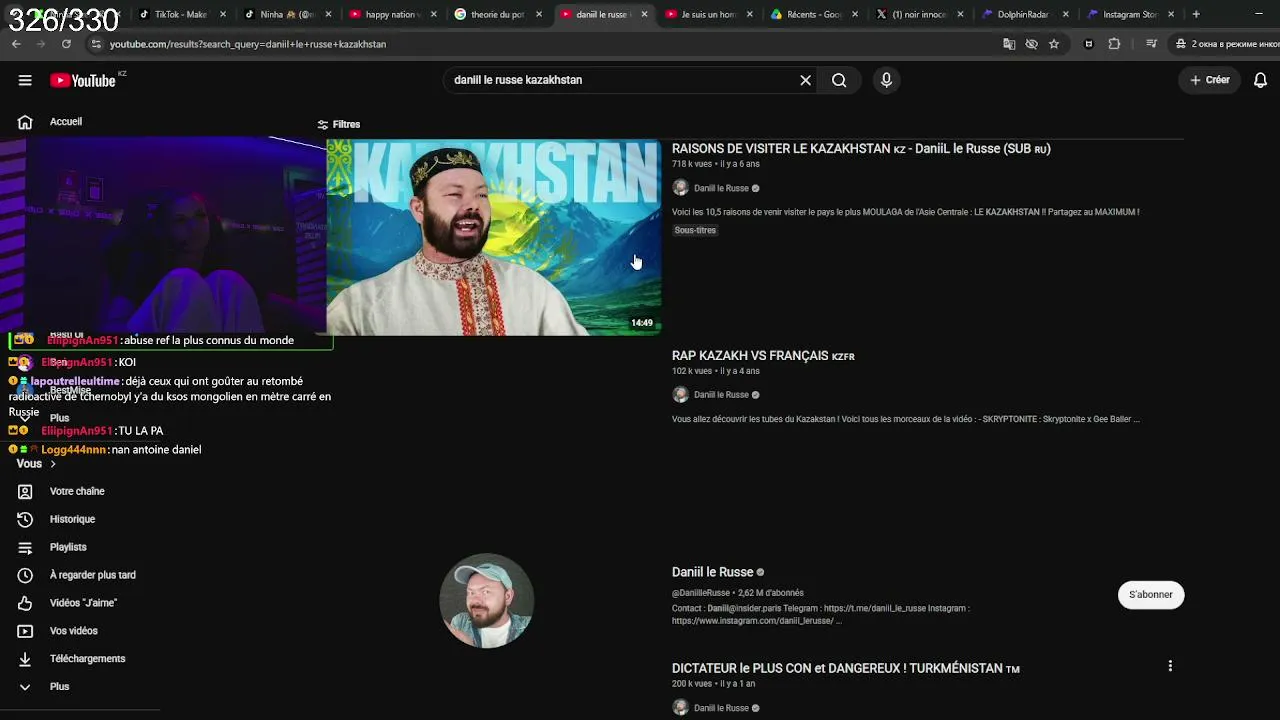Clear the search query with the X
This screenshot has height=720, width=1280.
pos(805,80)
